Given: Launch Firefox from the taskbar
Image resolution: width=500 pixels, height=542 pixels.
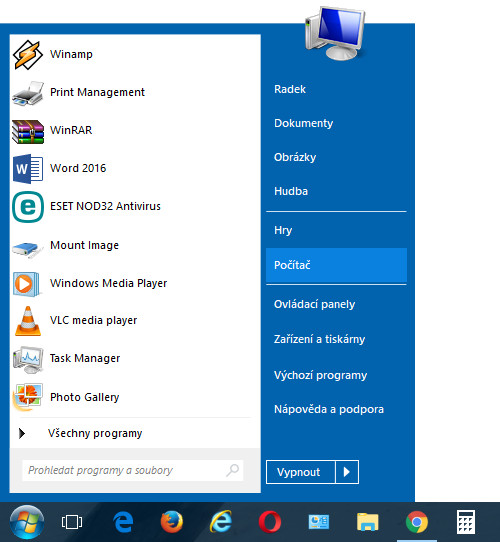Looking at the screenshot, I should pos(172,522).
